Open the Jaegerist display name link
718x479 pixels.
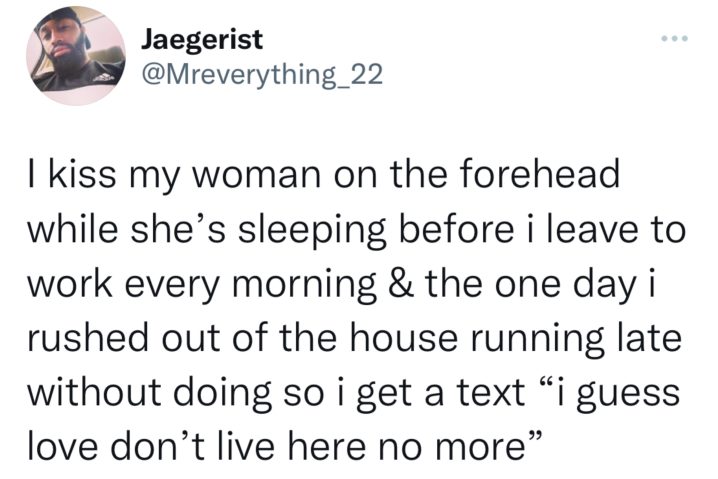click(x=202, y=39)
